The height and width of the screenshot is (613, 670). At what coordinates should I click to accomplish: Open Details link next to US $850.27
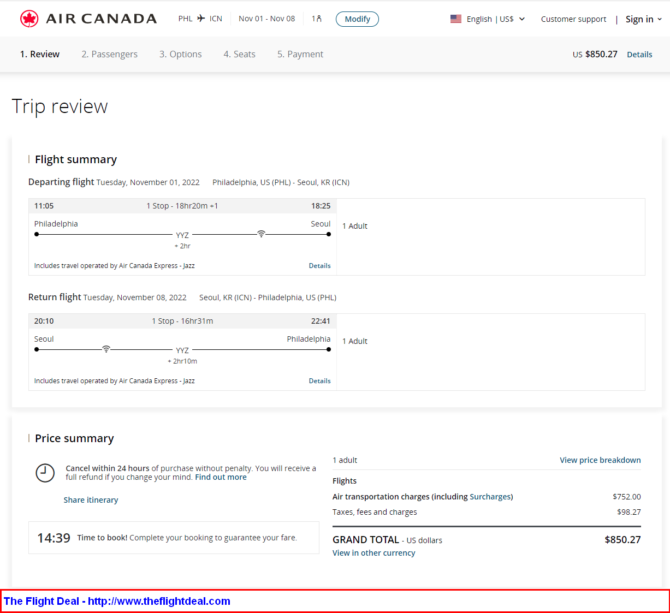click(639, 54)
